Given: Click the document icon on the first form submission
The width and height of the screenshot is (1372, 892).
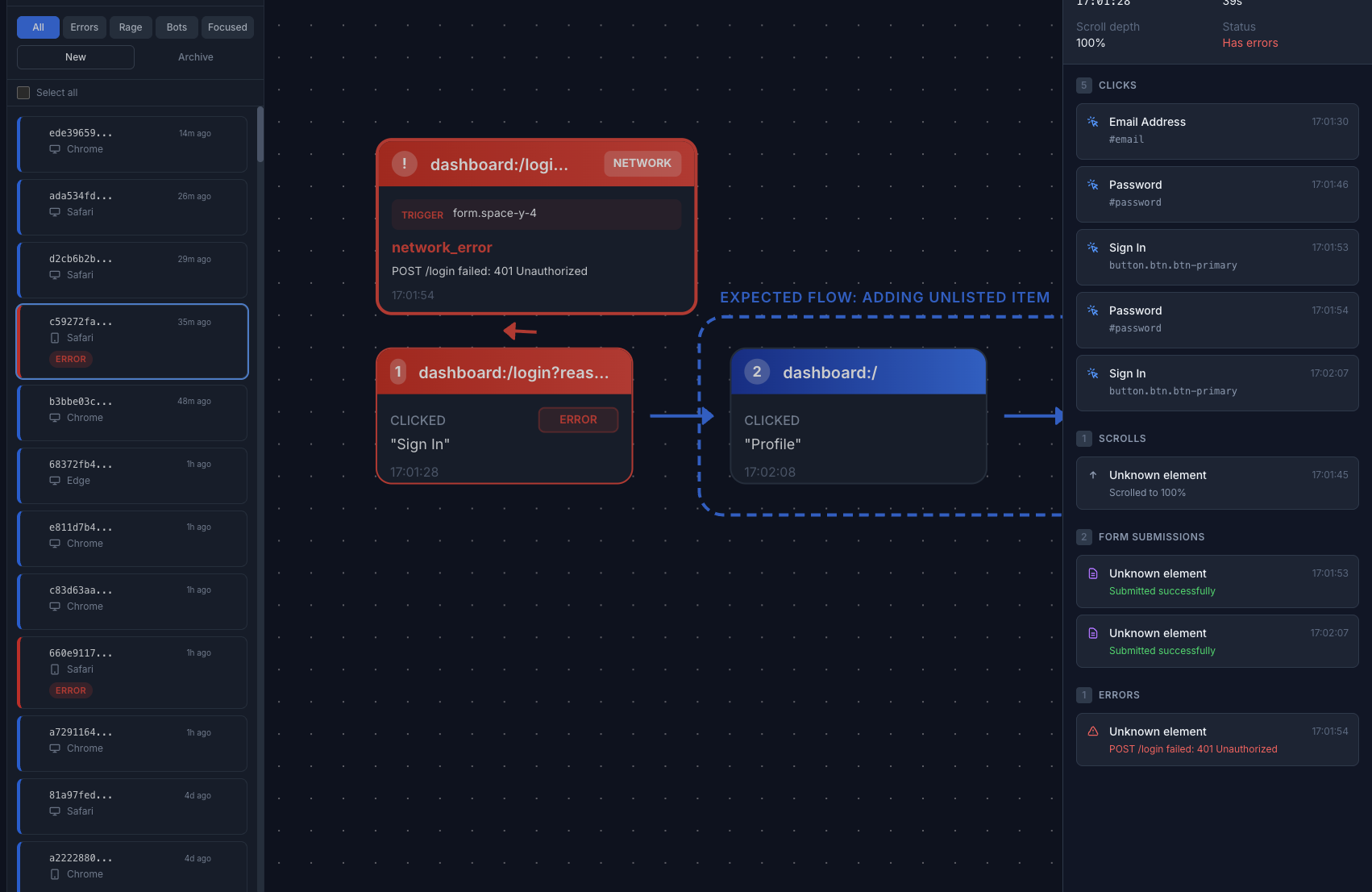Looking at the screenshot, I should pos(1093,573).
